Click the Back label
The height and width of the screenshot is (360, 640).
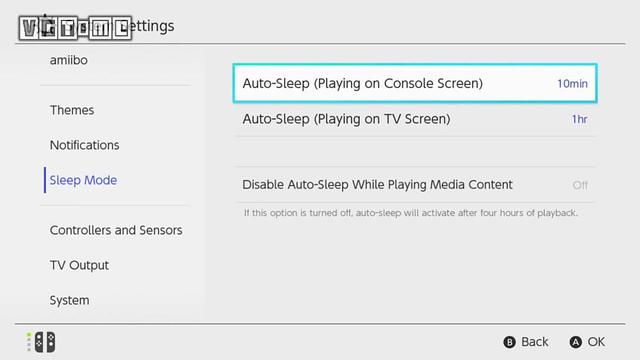535,342
